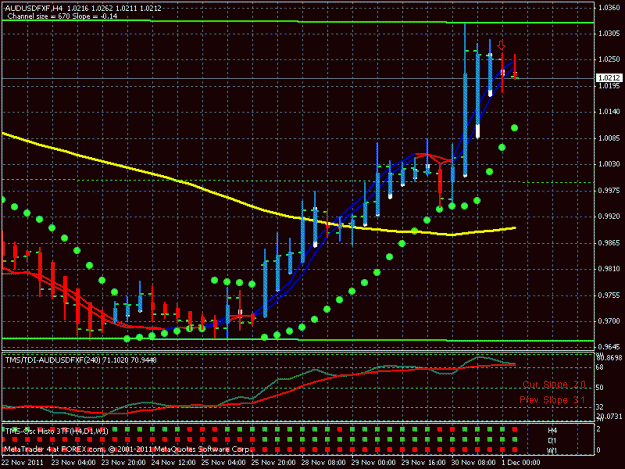Viewport: 625px width, 469px height.
Task: Click the '1 Dec 00:00' time axis label
Action: tap(521, 463)
